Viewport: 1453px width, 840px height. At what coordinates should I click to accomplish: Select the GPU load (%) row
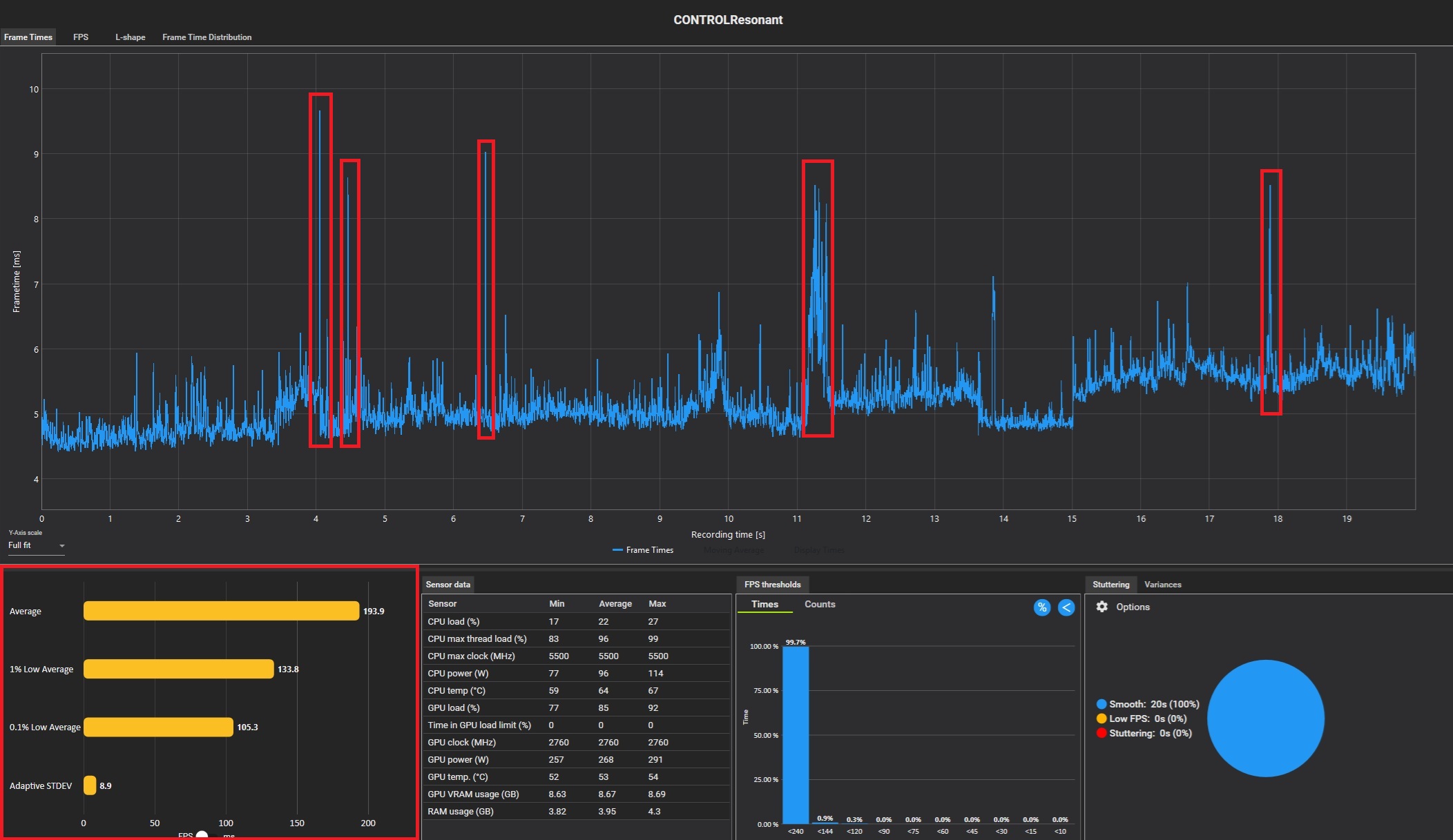coord(577,707)
